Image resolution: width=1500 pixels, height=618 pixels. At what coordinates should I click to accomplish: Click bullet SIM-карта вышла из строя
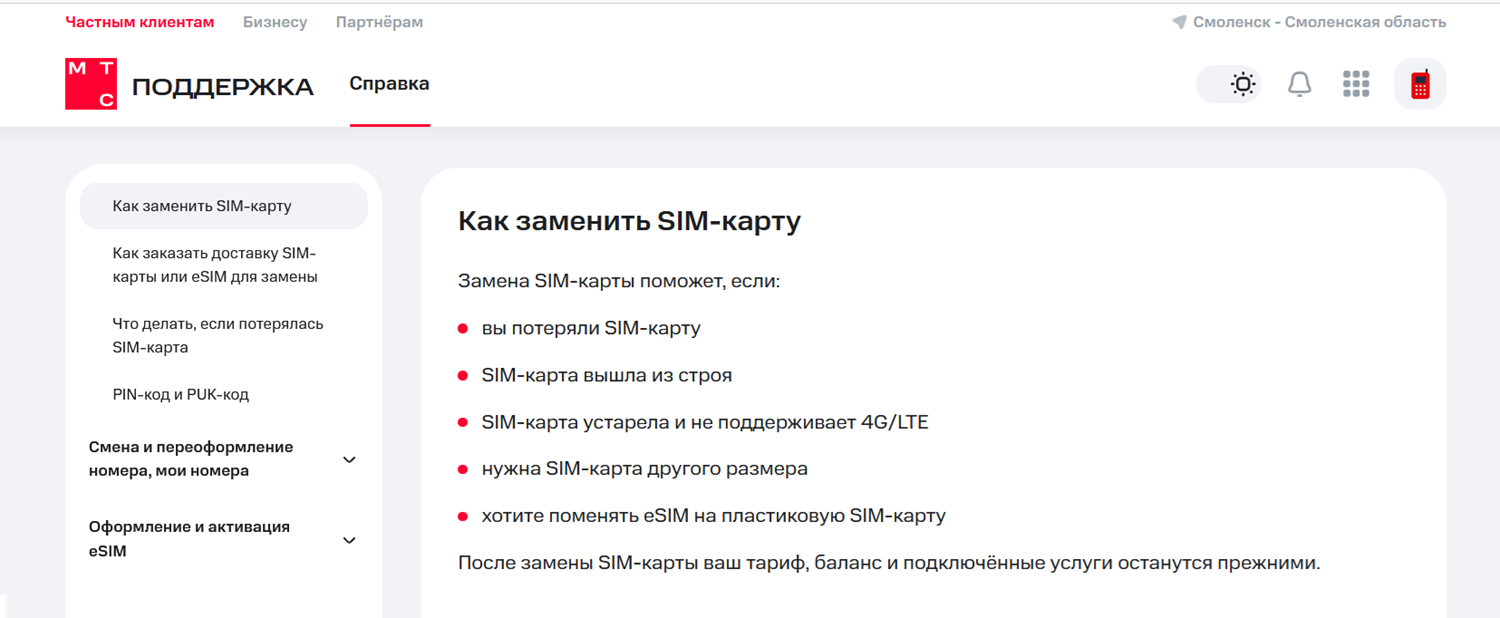click(607, 375)
